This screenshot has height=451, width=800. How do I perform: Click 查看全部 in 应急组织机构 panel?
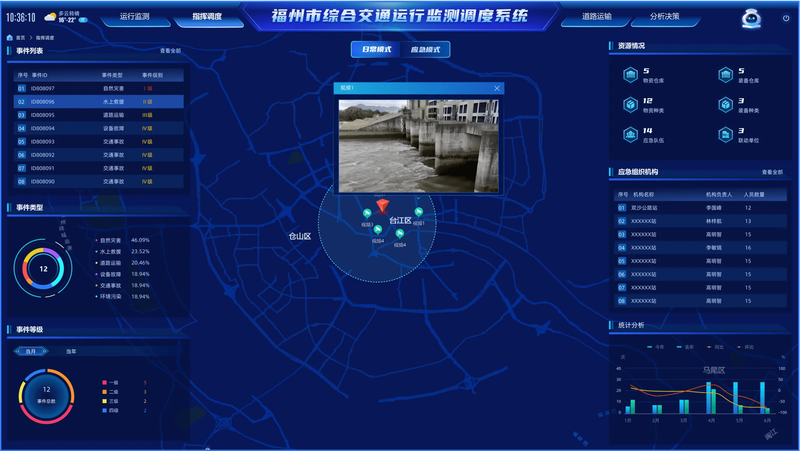772,172
